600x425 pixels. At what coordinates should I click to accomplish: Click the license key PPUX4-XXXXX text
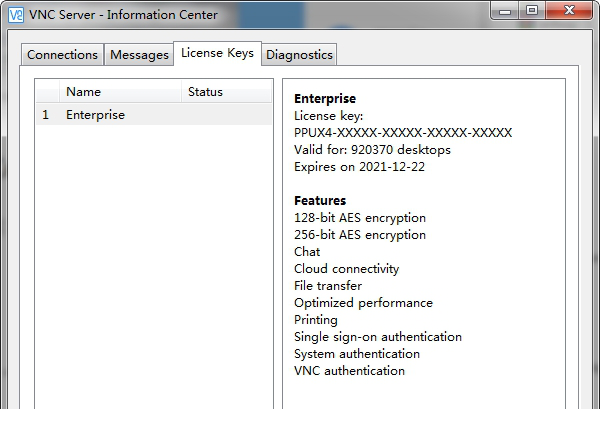403,133
